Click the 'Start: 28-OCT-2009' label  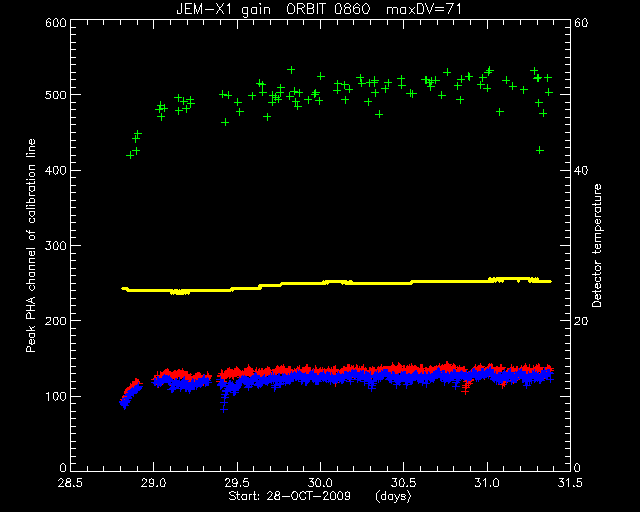pyautogui.click(x=289, y=496)
